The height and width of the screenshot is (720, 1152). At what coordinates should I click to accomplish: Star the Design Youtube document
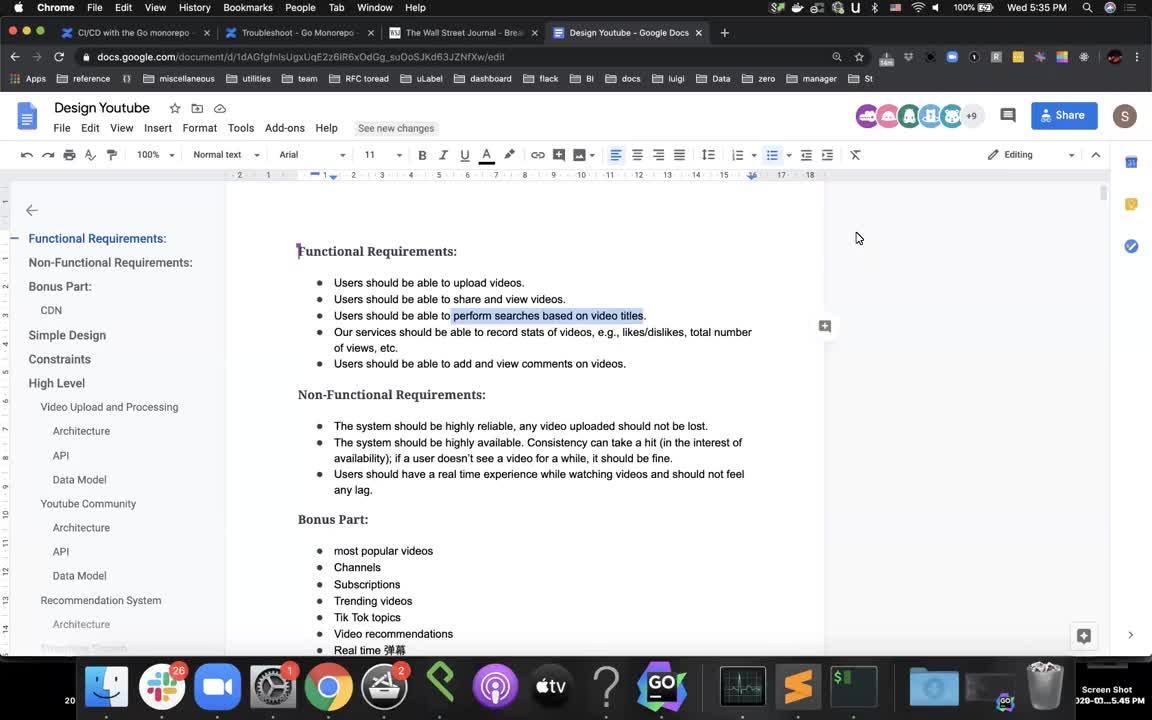[175, 109]
